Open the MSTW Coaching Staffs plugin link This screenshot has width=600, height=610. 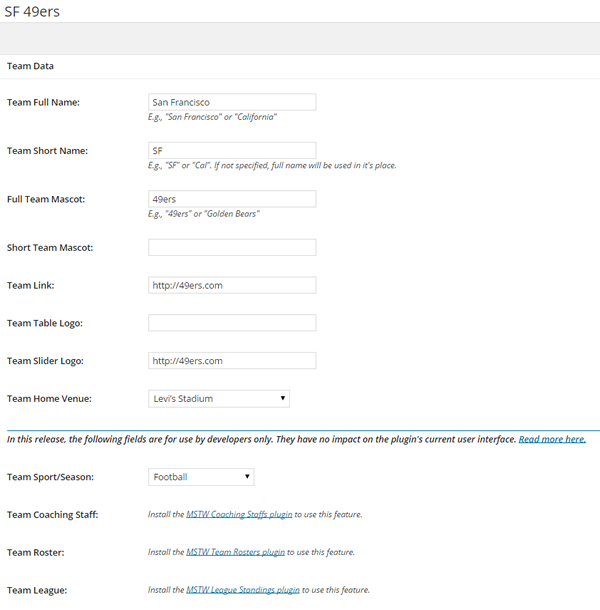[x=239, y=514]
